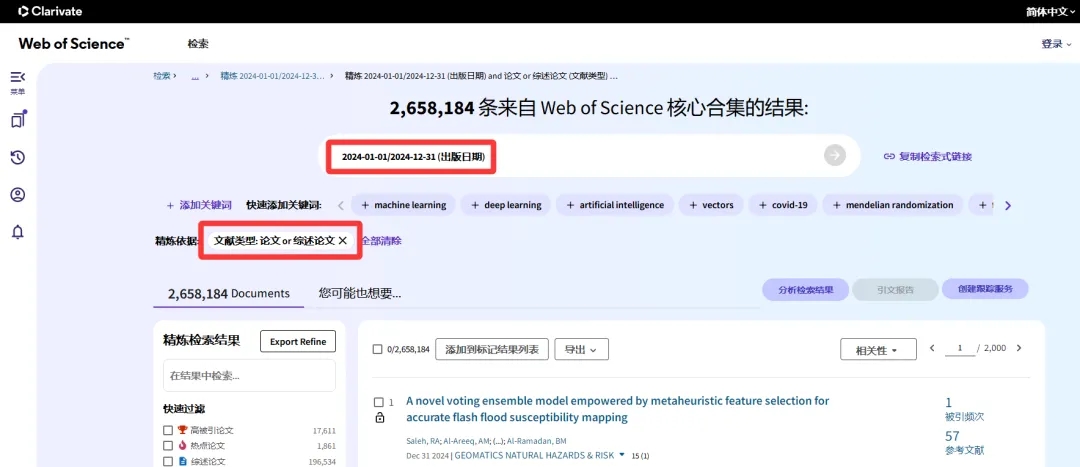This screenshot has height=467, width=1080.
Task: Click the 创建跟踪服务 button
Action: tap(985, 289)
